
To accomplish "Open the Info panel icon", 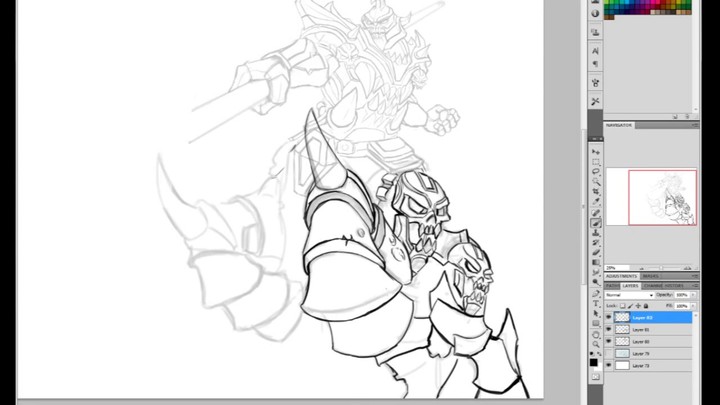I will [596, 13].
